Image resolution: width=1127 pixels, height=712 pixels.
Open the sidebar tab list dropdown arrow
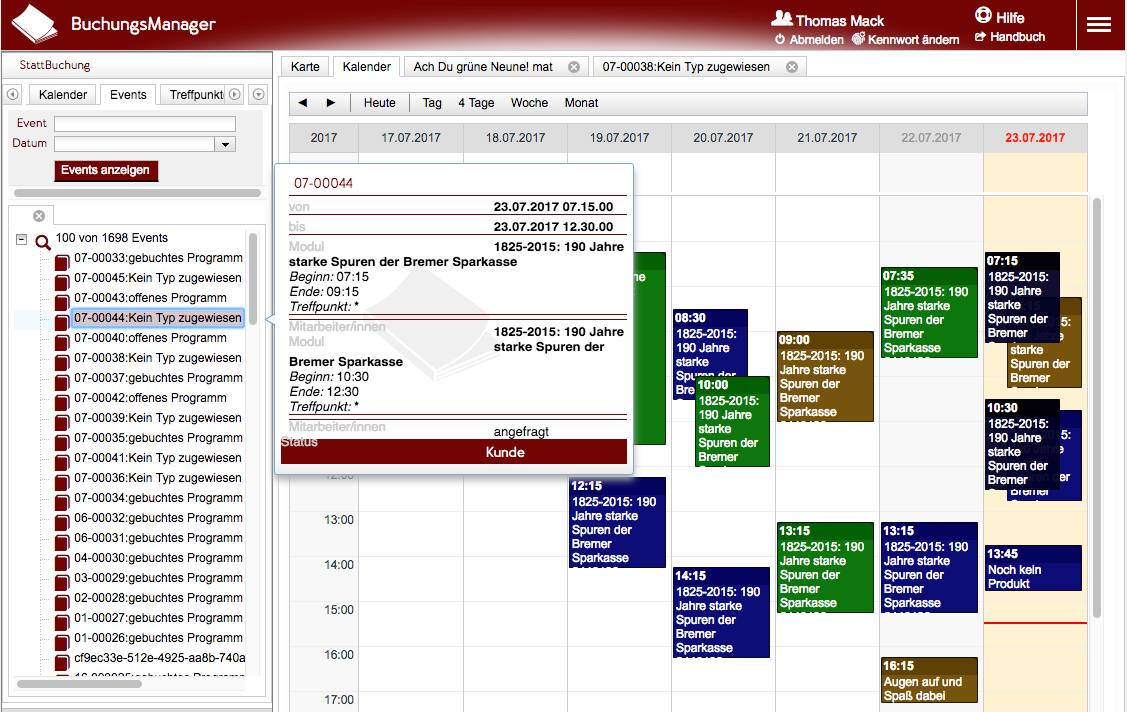tap(259, 95)
